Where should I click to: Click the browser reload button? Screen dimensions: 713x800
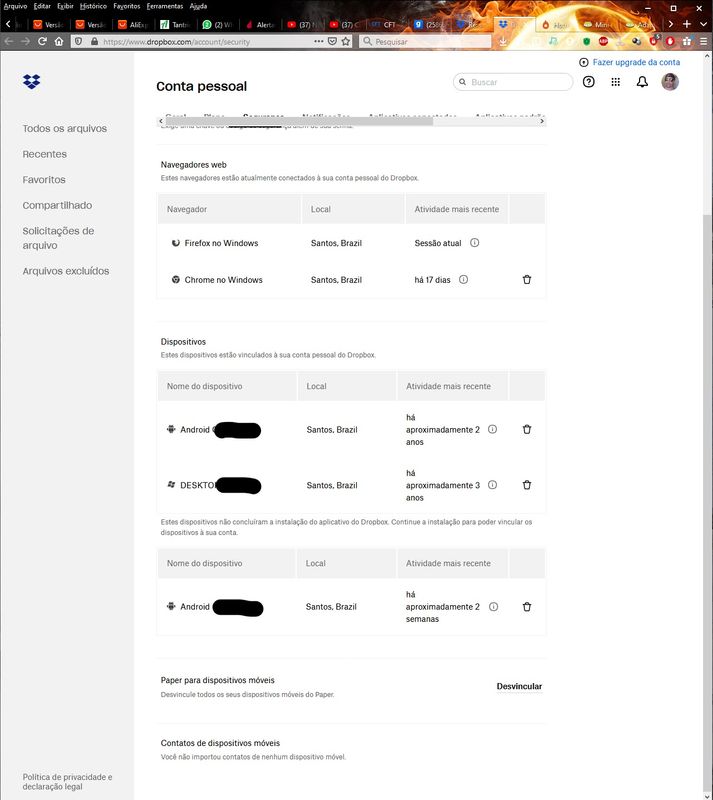point(42,41)
